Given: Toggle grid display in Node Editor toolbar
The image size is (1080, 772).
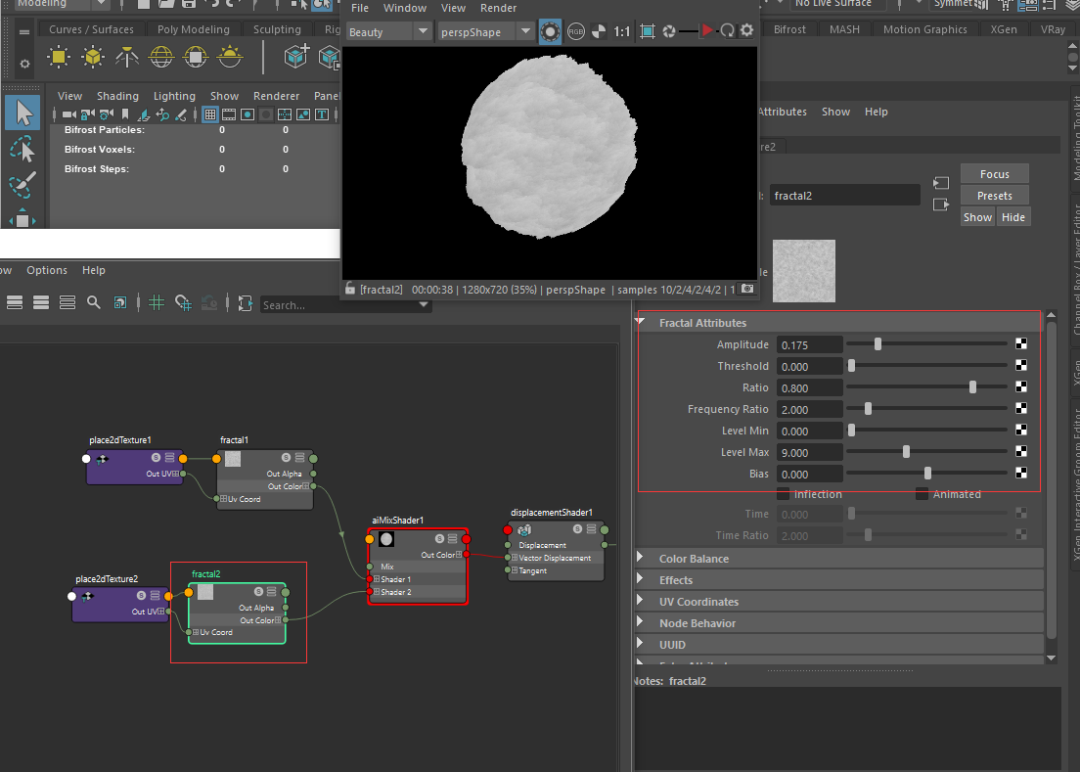Looking at the screenshot, I should [x=156, y=303].
